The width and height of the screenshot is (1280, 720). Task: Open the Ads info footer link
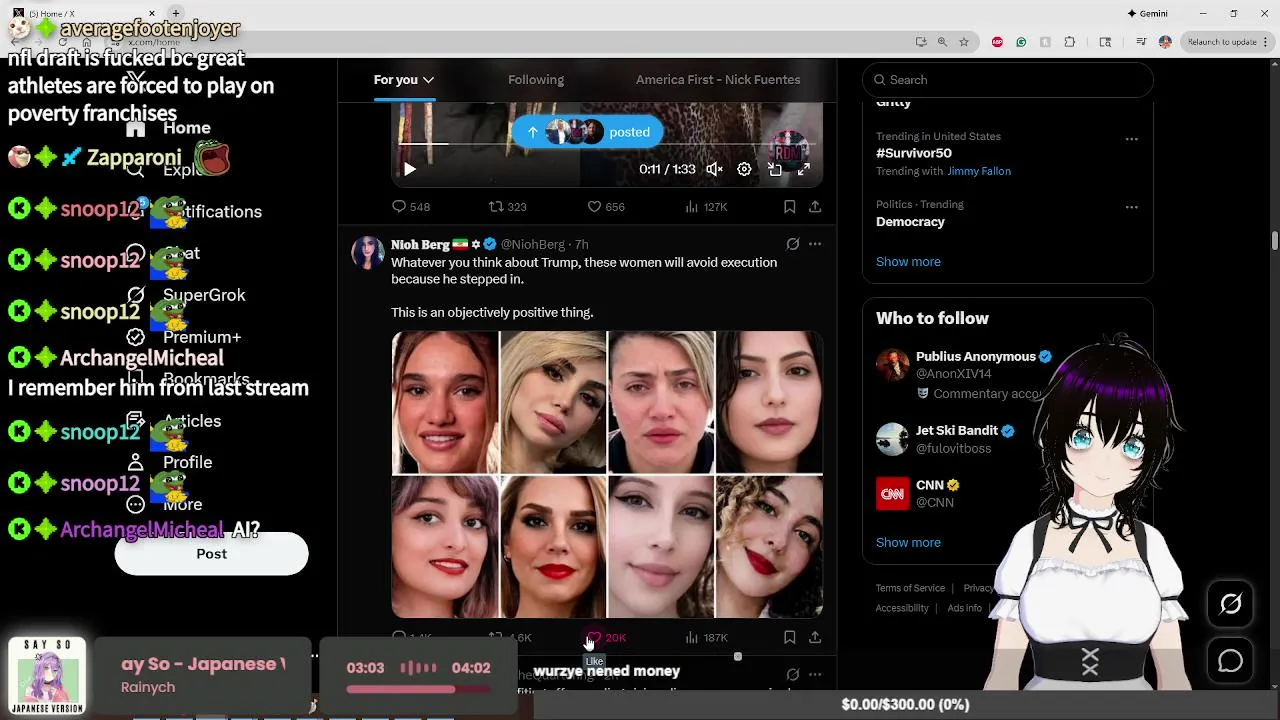(964, 608)
